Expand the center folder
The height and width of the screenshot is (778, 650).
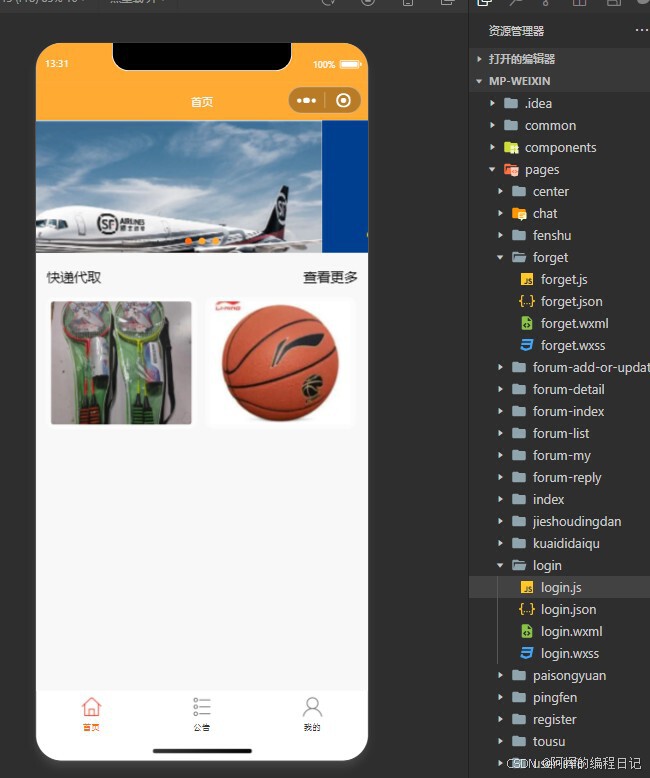coord(559,191)
